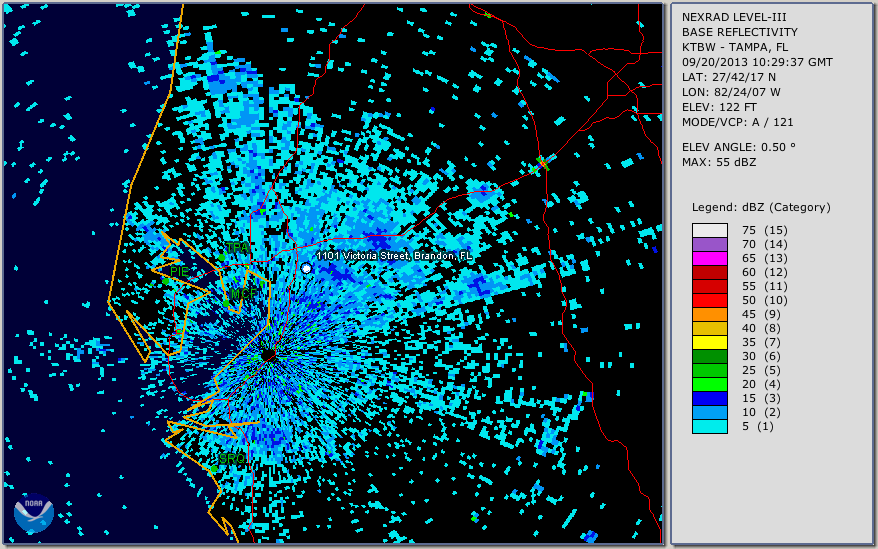Click the BASE REFLECTIVITY product title

point(739,32)
